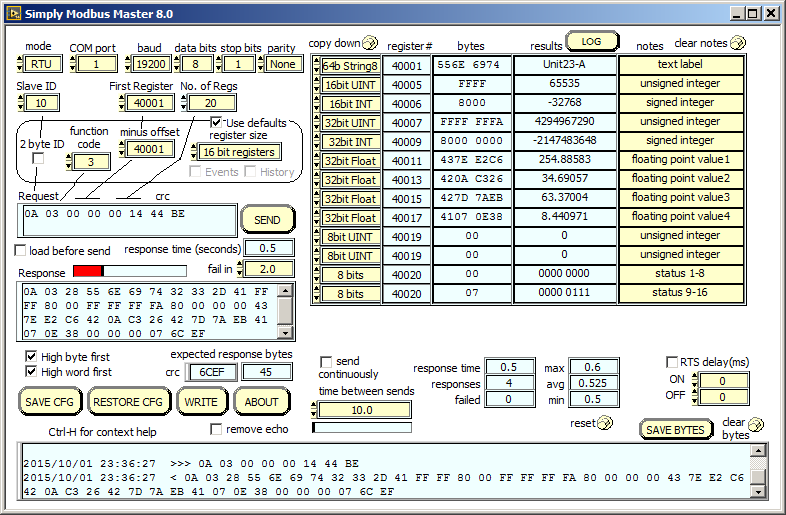786x515 pixels.
Task: Tick the History checkbox
Action: tap(250, 172)
